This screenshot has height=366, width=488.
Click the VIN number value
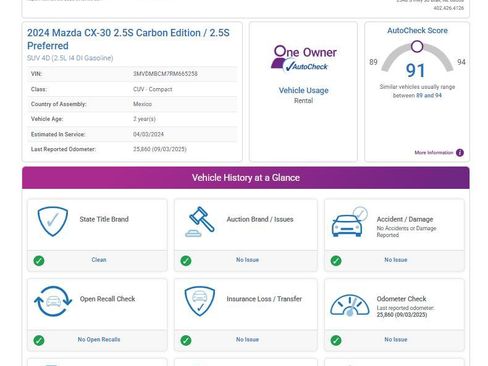pos(165,74)
